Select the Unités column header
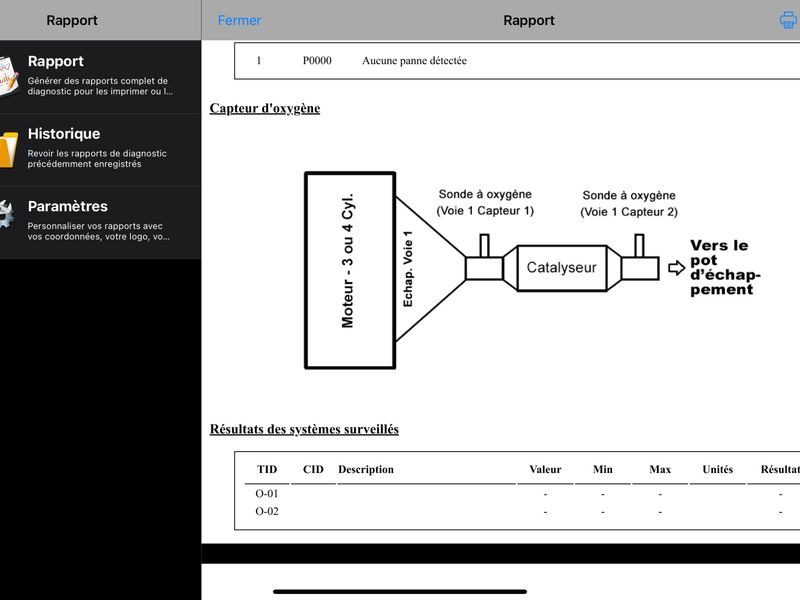Screen dimensions: 800x600 pyautogui.click(x=717, y=469)
